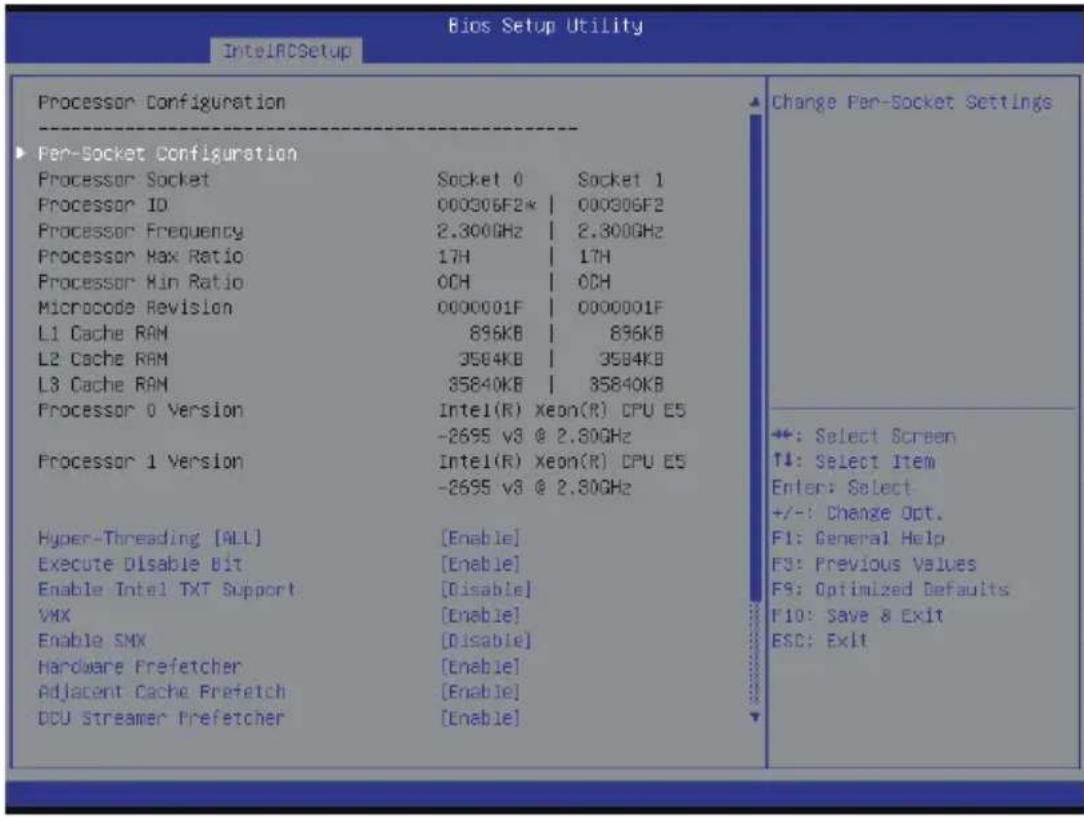Click the ESC: Exit hint
The height and width of the screenshot is (817, 1084).
[819, 641]
